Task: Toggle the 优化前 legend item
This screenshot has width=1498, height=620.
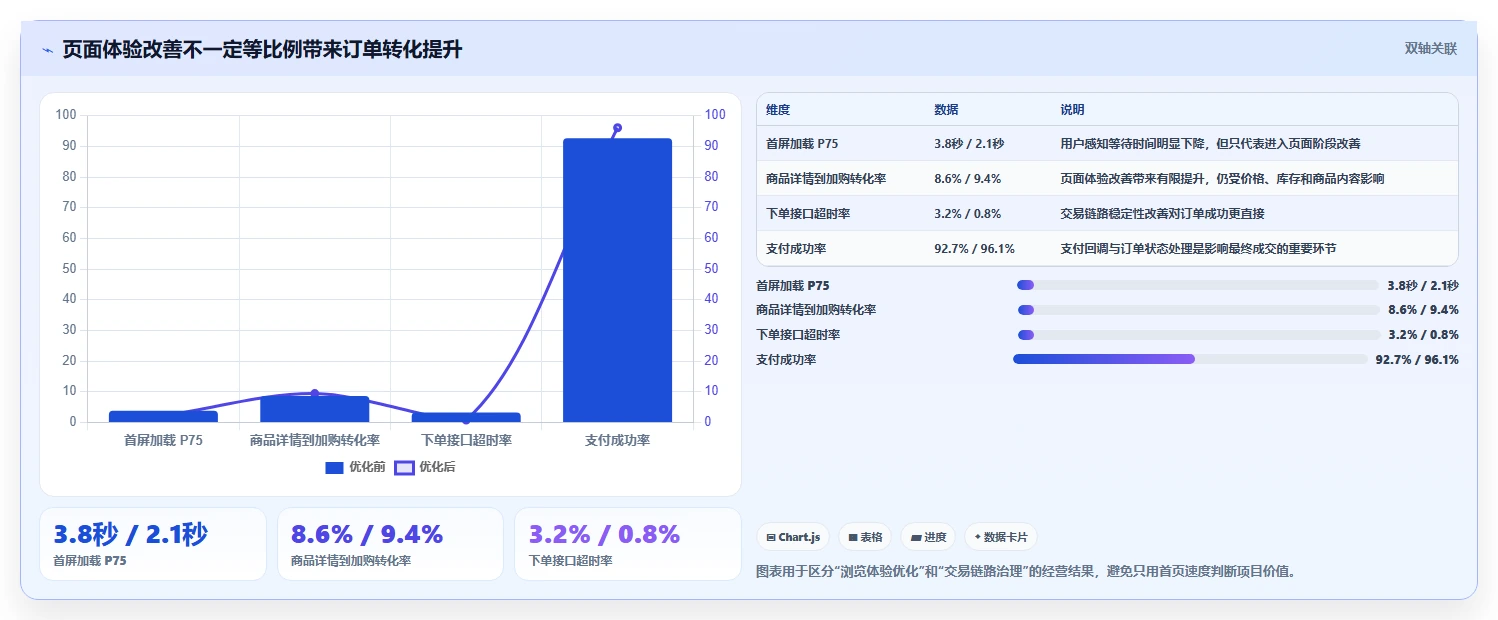Action: click(356, 467)
